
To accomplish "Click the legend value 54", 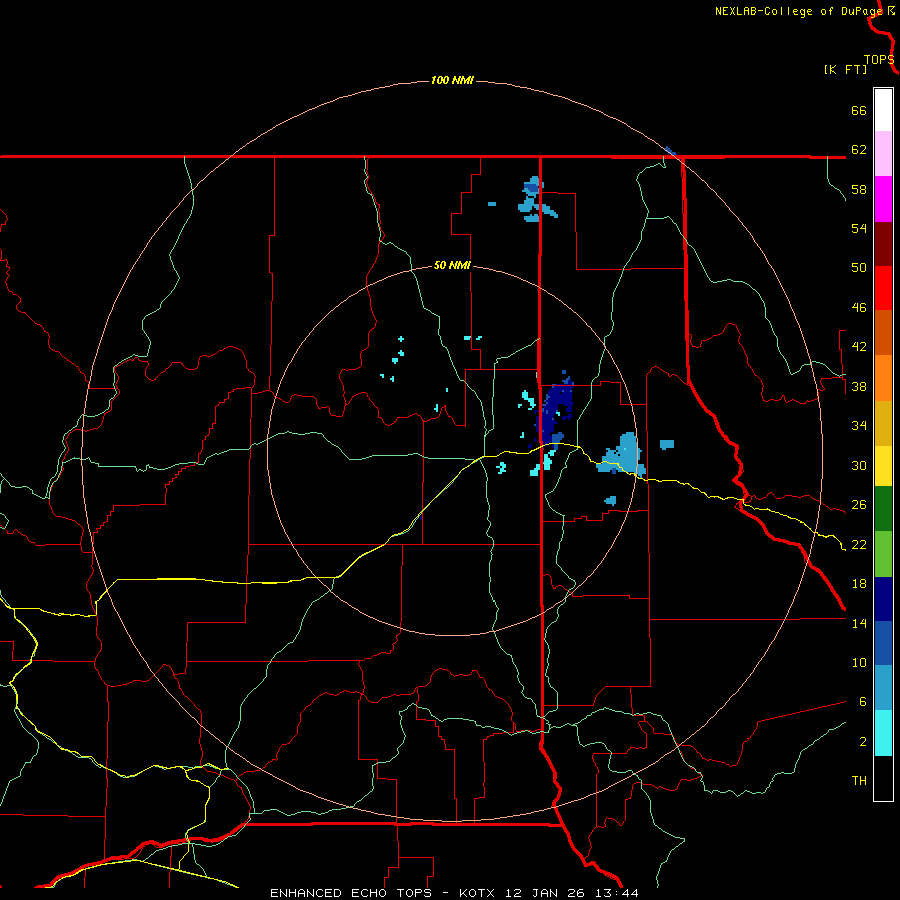I will click(859, 228).
